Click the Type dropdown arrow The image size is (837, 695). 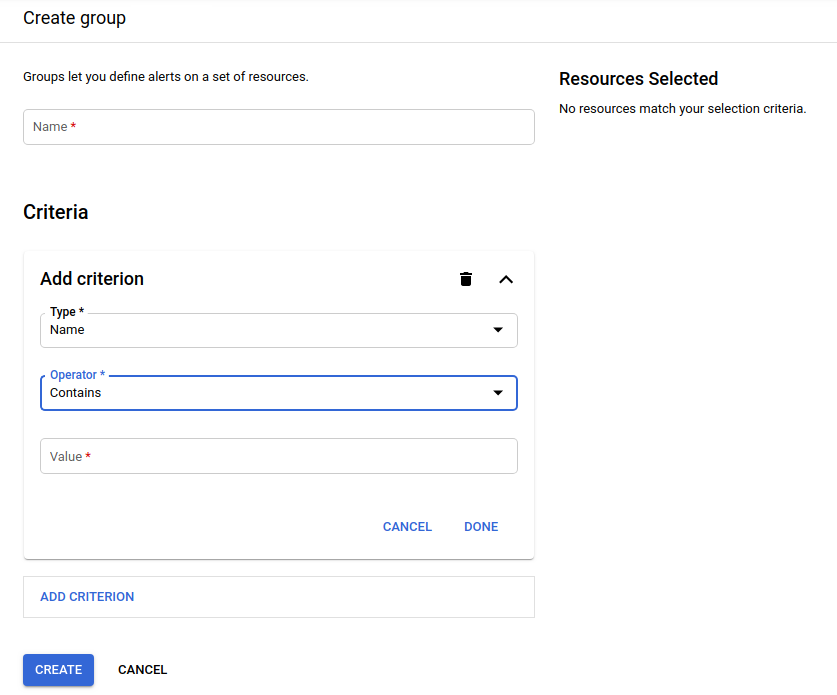pos(497,330)
